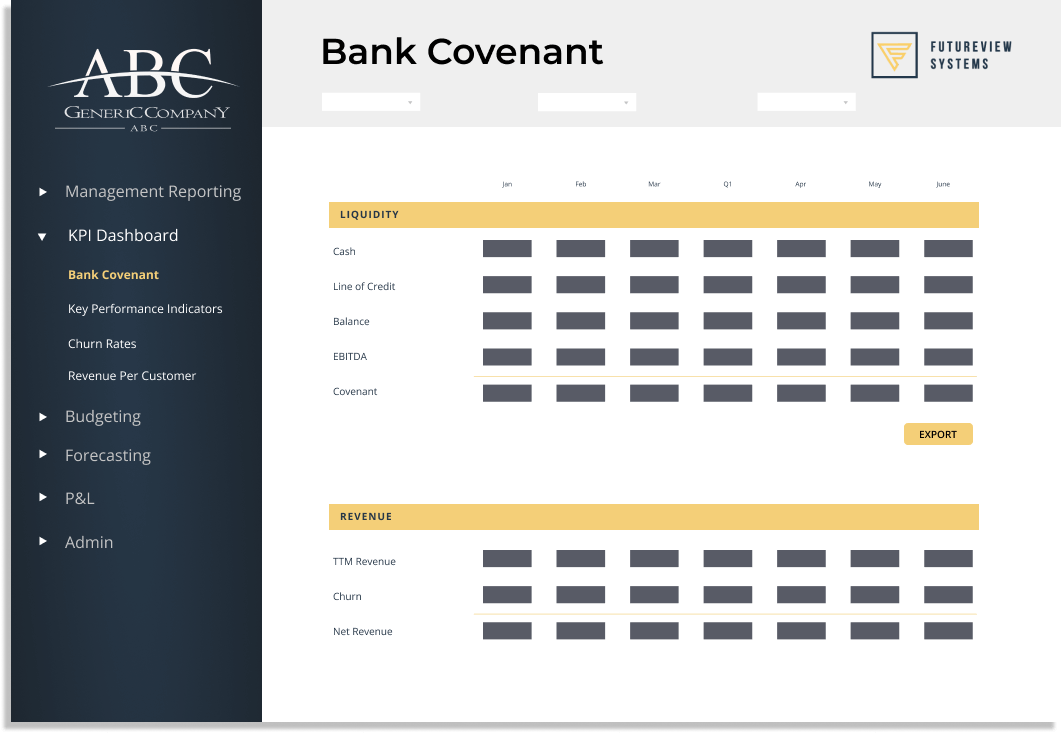Open the middle filter dropdown
The image size is (1061, 733).
pos(586,101)
